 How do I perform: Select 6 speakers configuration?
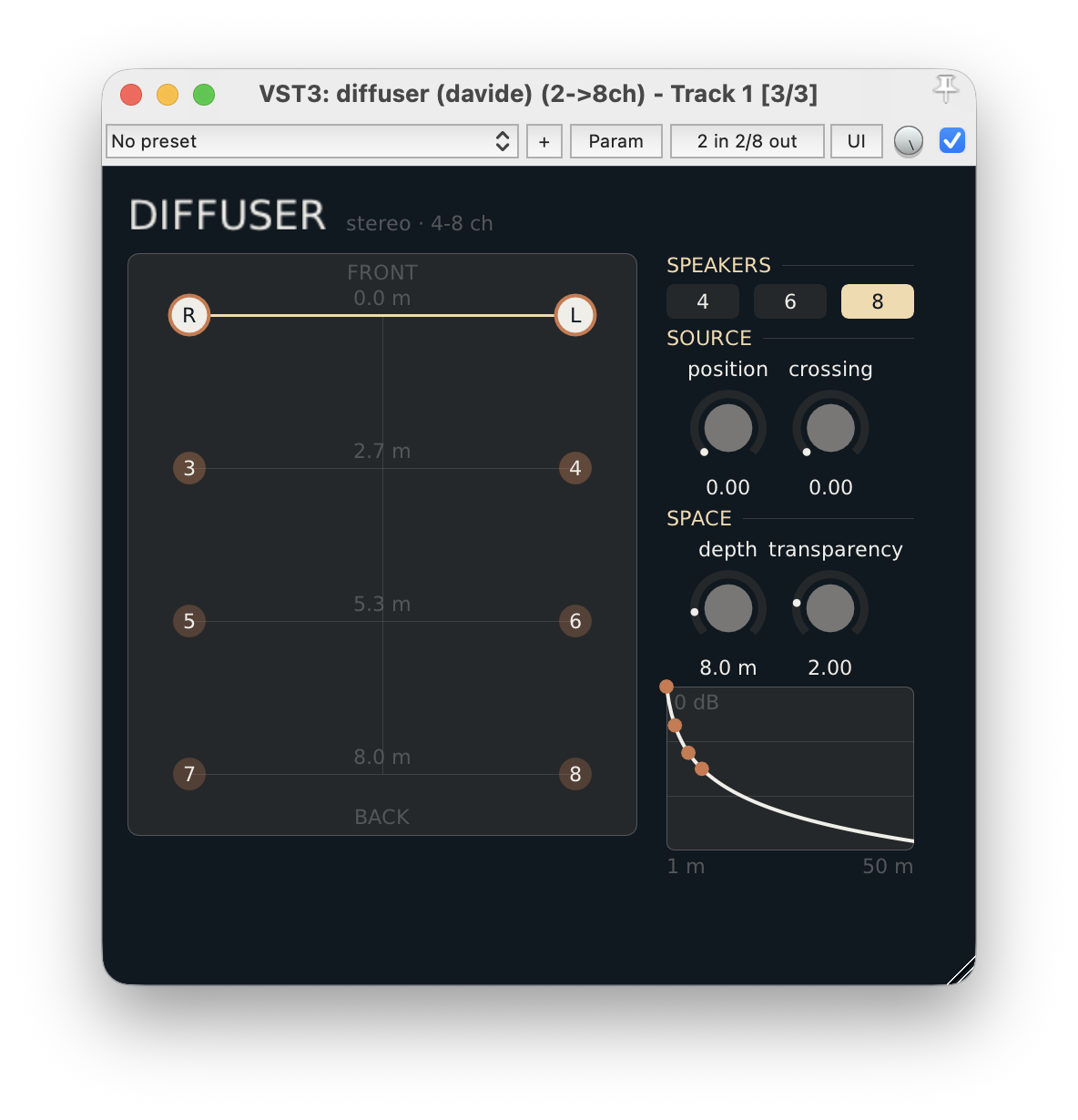(790, 301)
